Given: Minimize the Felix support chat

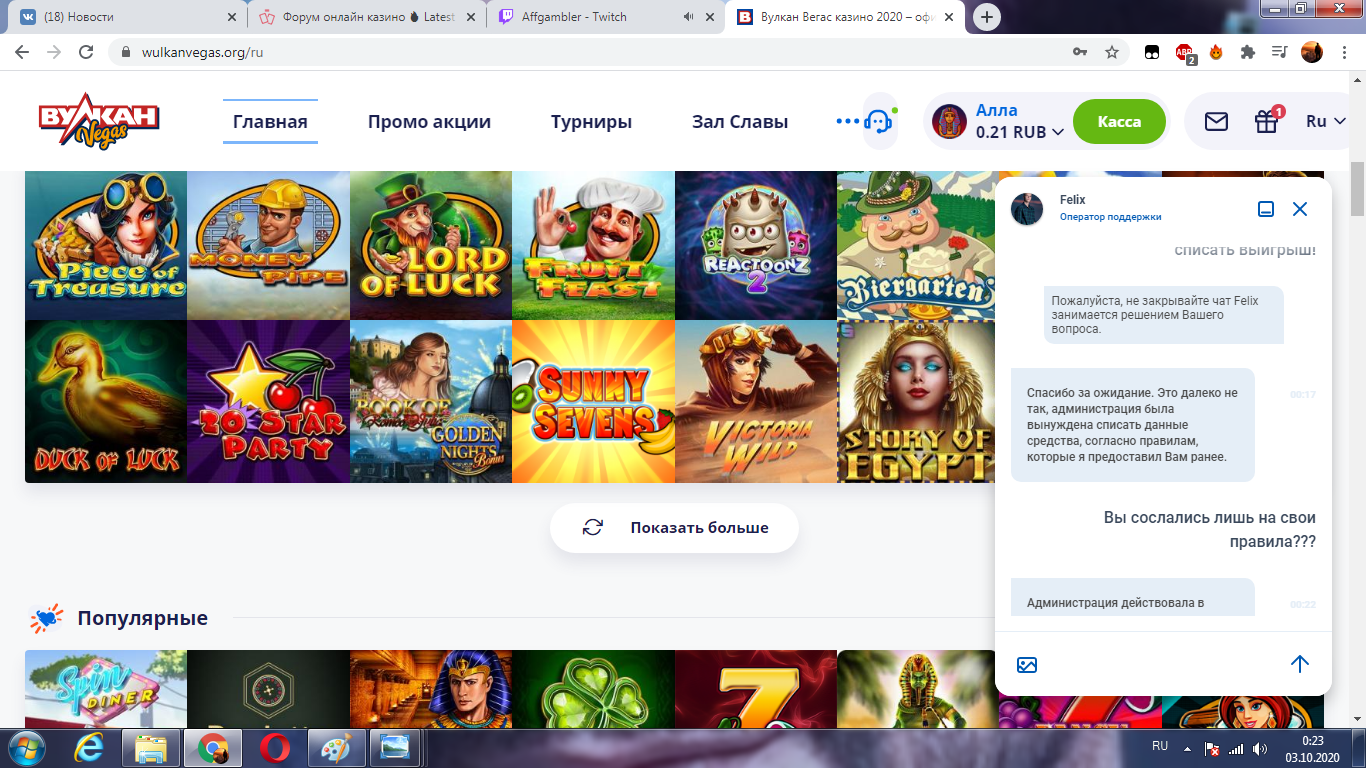Looking at the screenshot, I should pyautogui.click(x=1266, y=209).
